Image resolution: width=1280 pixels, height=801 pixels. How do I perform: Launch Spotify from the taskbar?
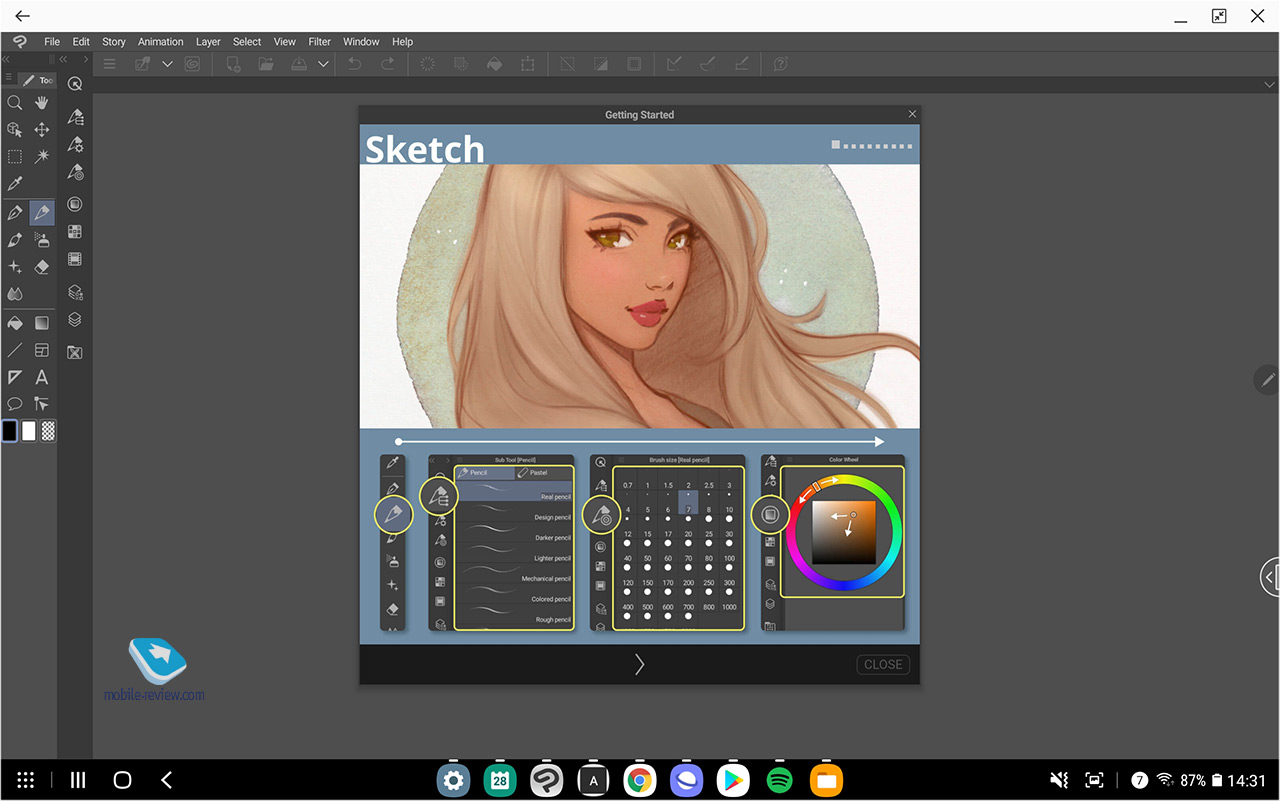(779, 780)
